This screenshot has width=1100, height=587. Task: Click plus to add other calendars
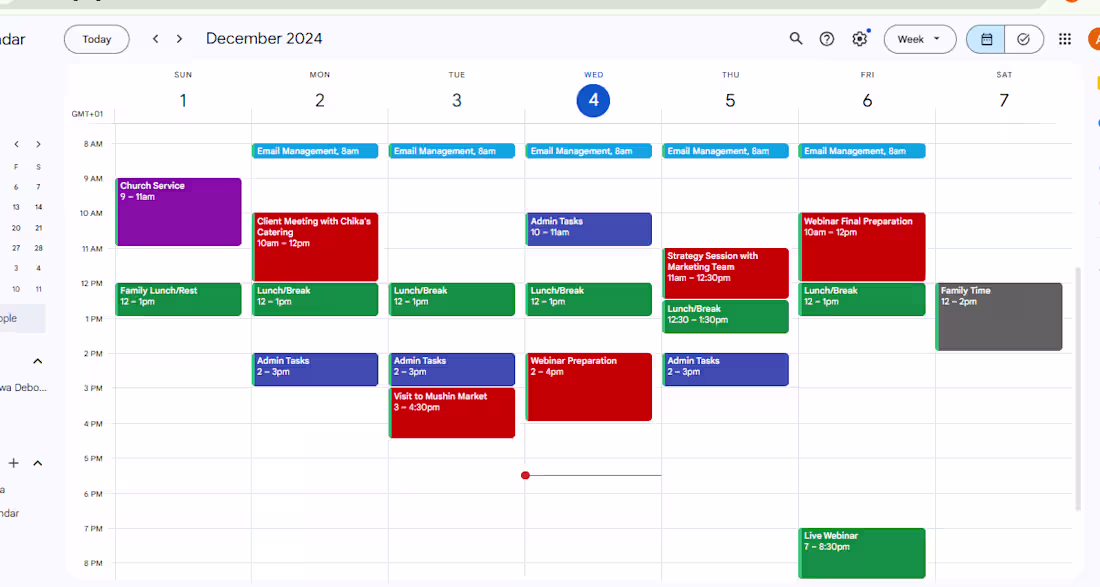click(13, 463)
